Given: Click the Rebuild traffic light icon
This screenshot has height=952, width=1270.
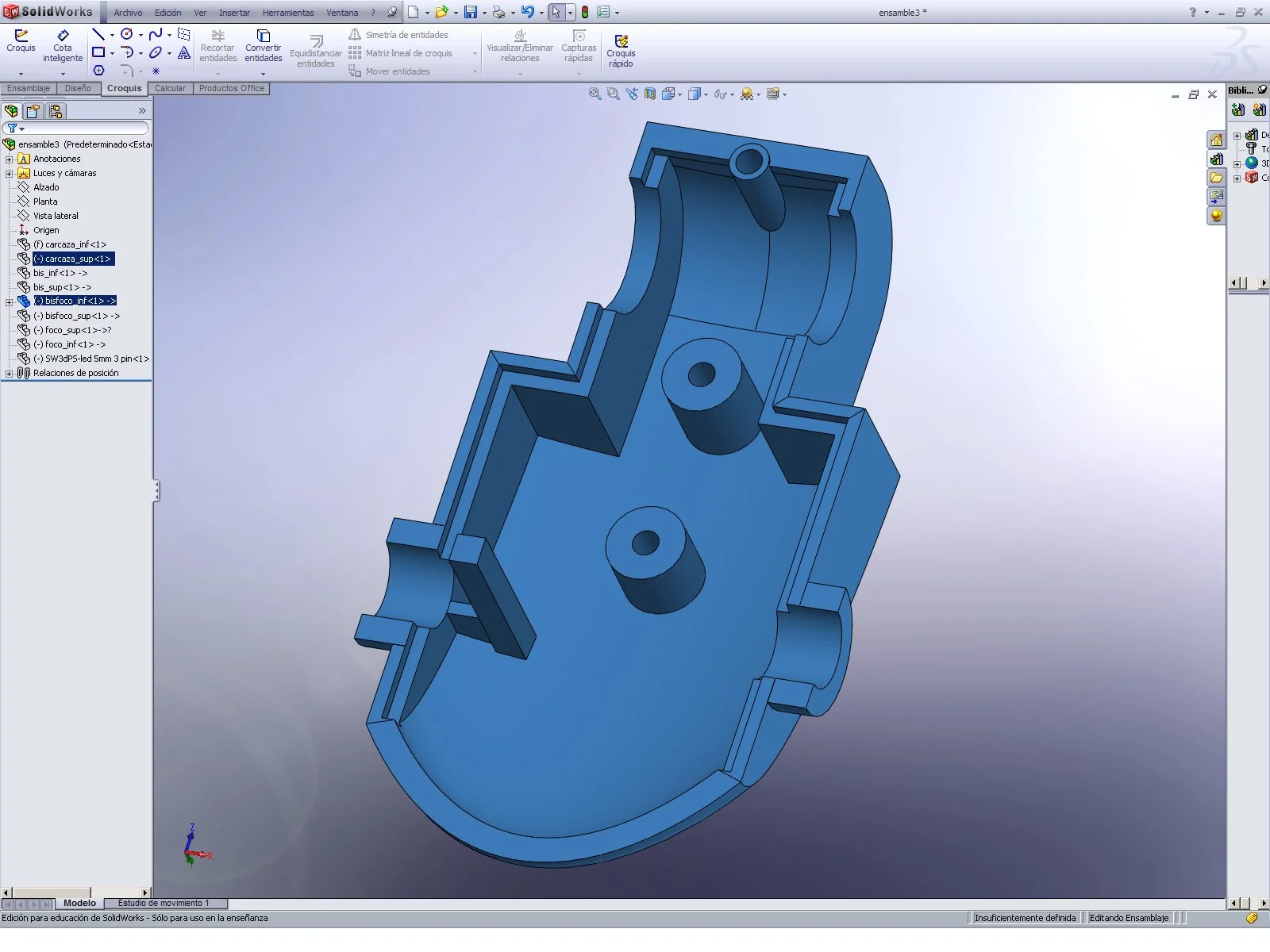Looking at the screenshot, I should (x=585, y=12).
